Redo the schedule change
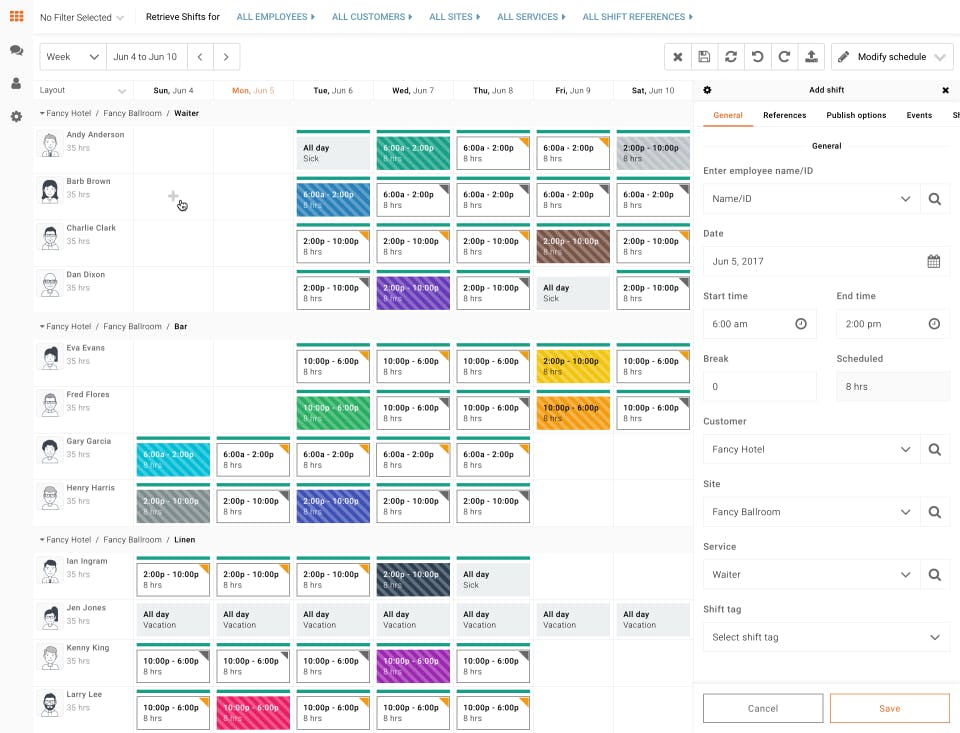Screen dimensions: 960x733 coord(784,57)
